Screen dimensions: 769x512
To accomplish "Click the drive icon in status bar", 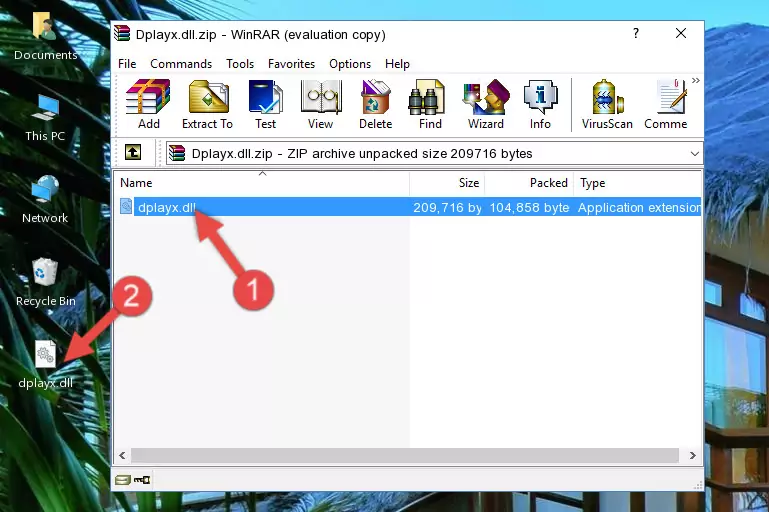I will tap(123, 480).
